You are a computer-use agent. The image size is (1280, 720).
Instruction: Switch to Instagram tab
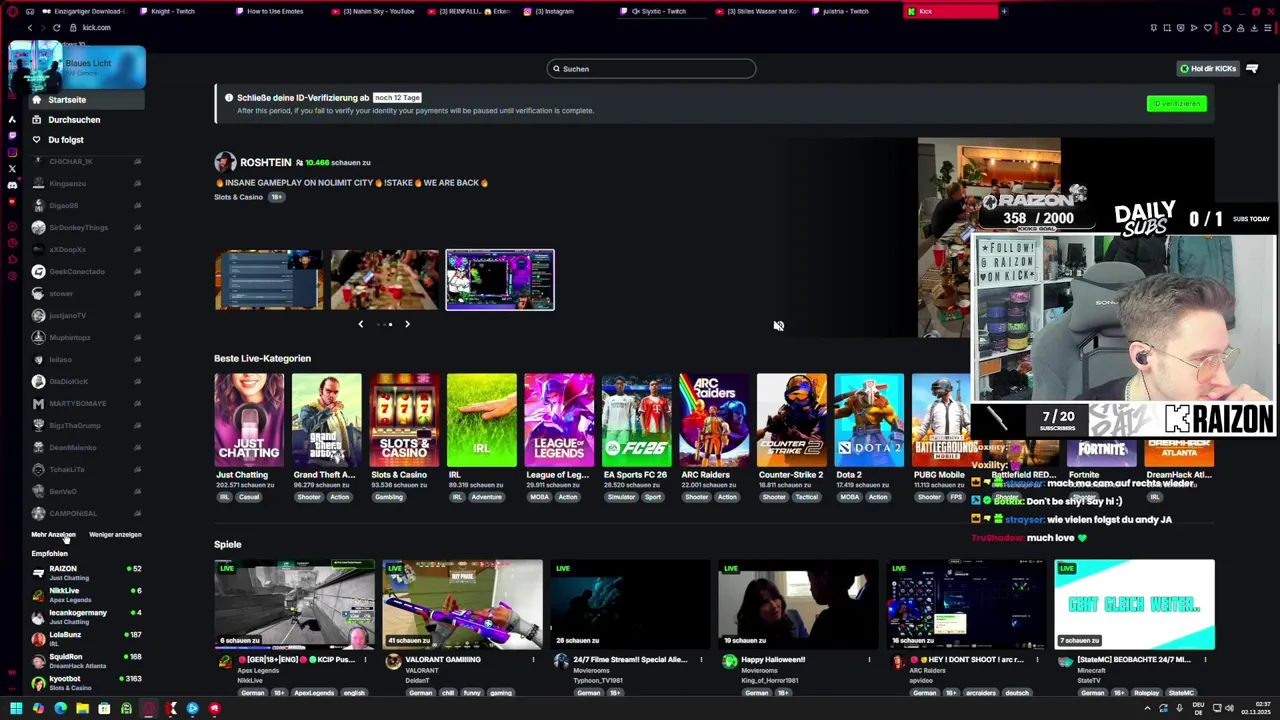[555, 11]
